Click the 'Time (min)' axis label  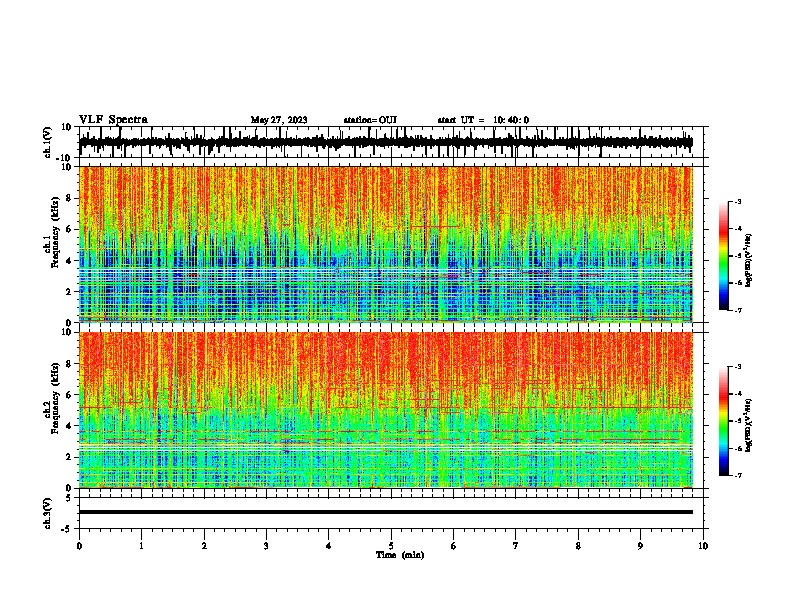tap(400, 555)
